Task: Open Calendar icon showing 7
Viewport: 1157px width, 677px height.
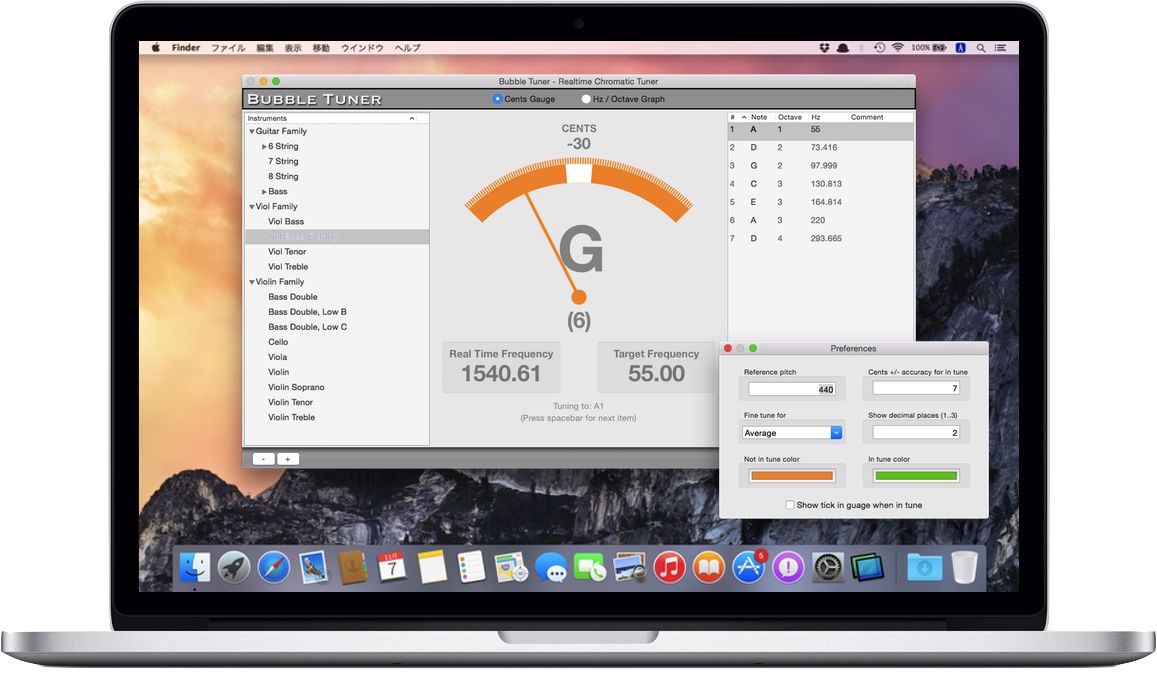Action: pyautogui.click(x=392, y=568)
